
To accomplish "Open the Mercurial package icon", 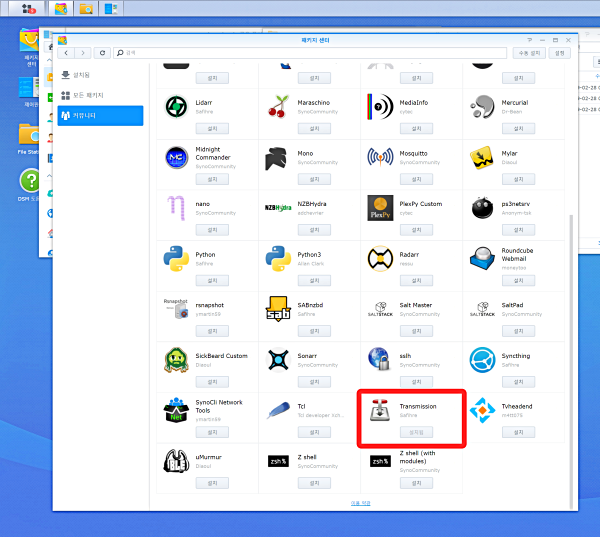I will (482, 106).
